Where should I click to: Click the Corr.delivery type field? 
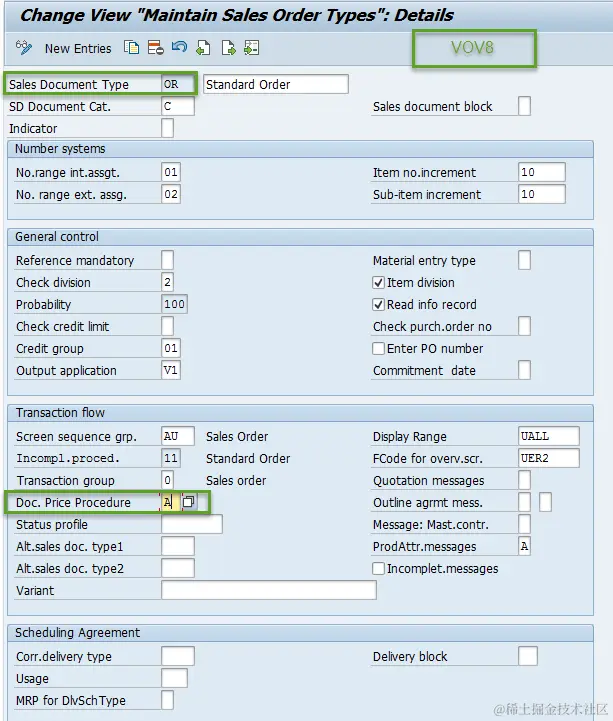tap(178, 657)
